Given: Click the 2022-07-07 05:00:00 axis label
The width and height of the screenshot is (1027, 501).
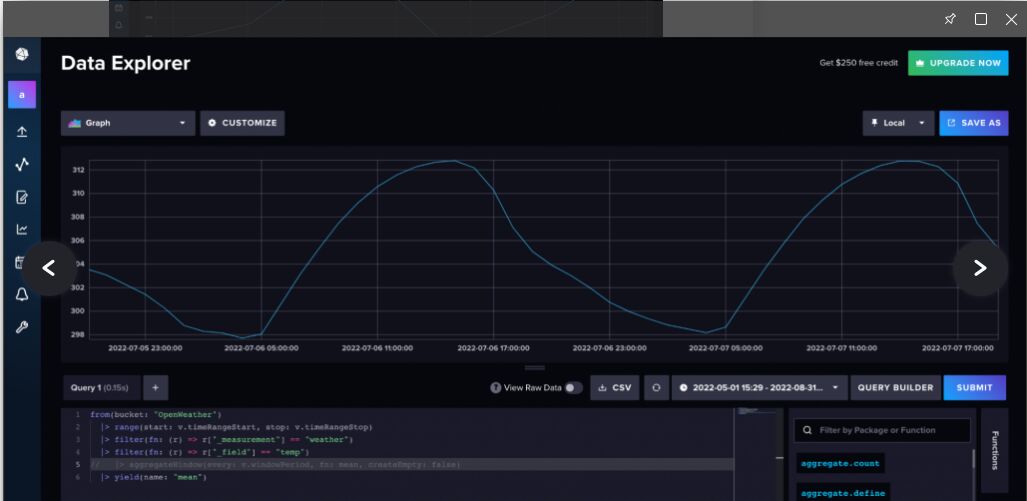Looking at the screenshot, I should 726,348.
